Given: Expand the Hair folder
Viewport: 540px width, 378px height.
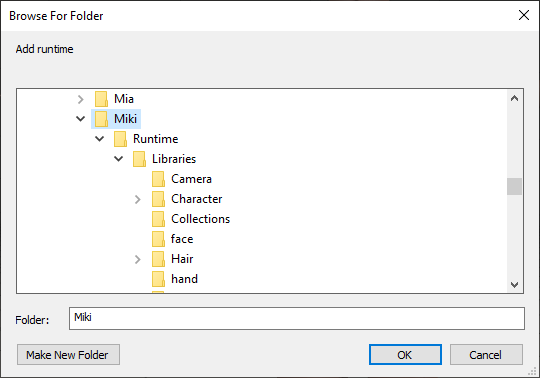Looking at the screenshot, I should click(x=138, y=259).
